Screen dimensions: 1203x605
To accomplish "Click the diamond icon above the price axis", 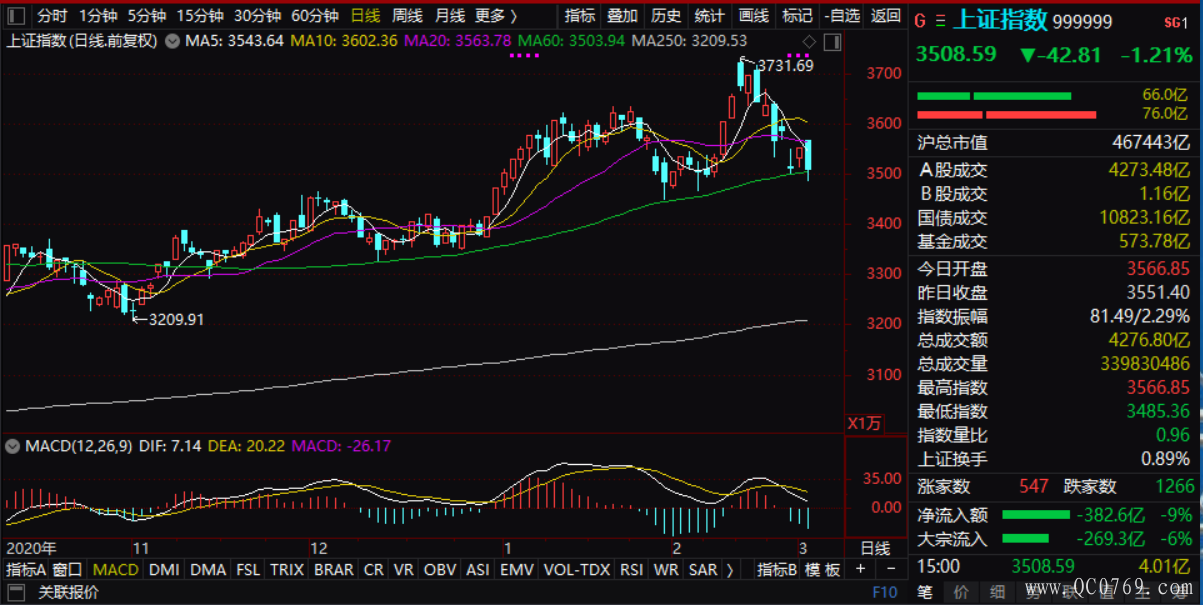I will pos(809,41).
